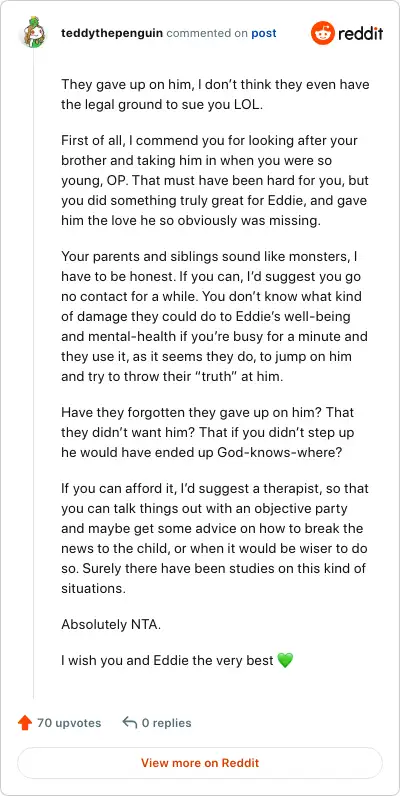Click the reddit wordmark text
Screen dimensions: 400x796
point(360,34)
